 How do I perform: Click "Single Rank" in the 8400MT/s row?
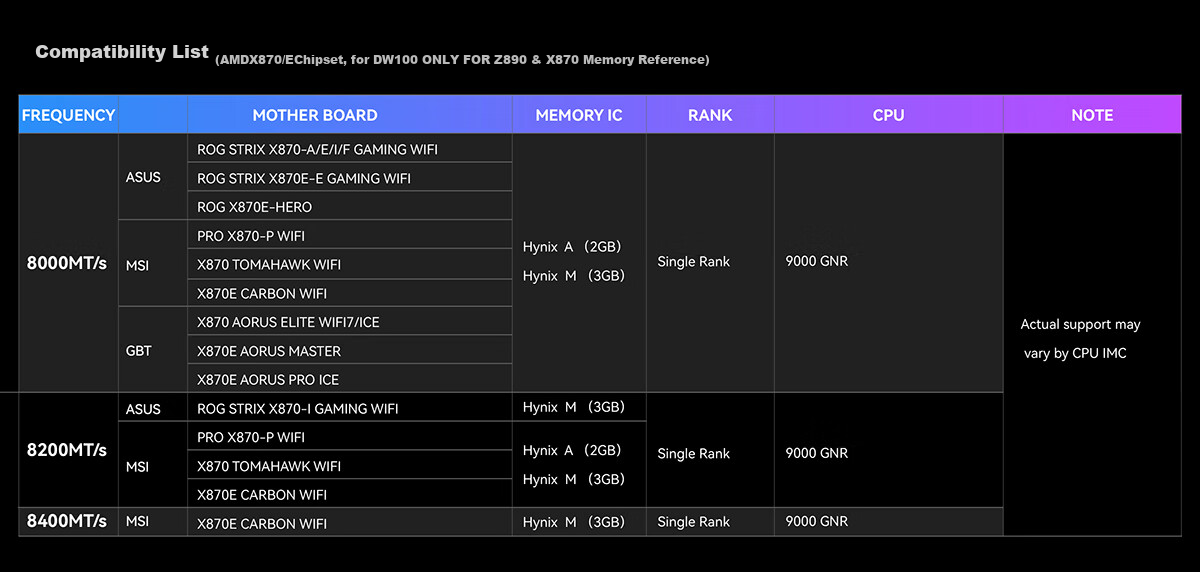pos(694,522)
